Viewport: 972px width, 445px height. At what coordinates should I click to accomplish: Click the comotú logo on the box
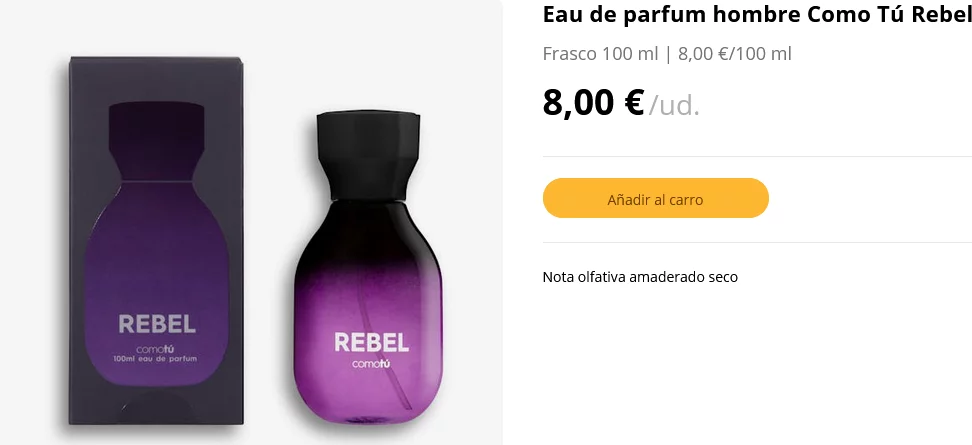pyautogui.click(x=155, y=347)
